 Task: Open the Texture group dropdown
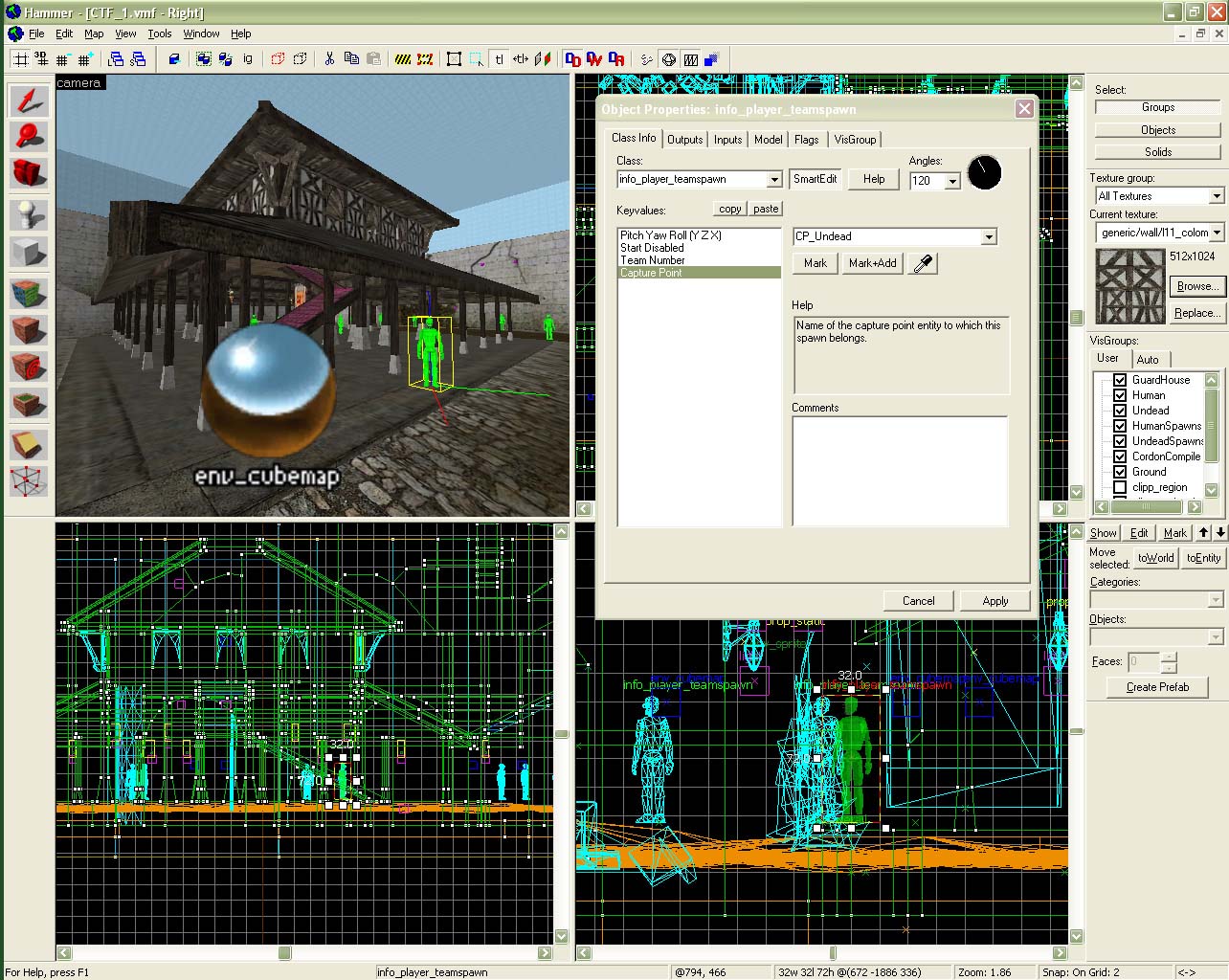[x=1216, y=196]
